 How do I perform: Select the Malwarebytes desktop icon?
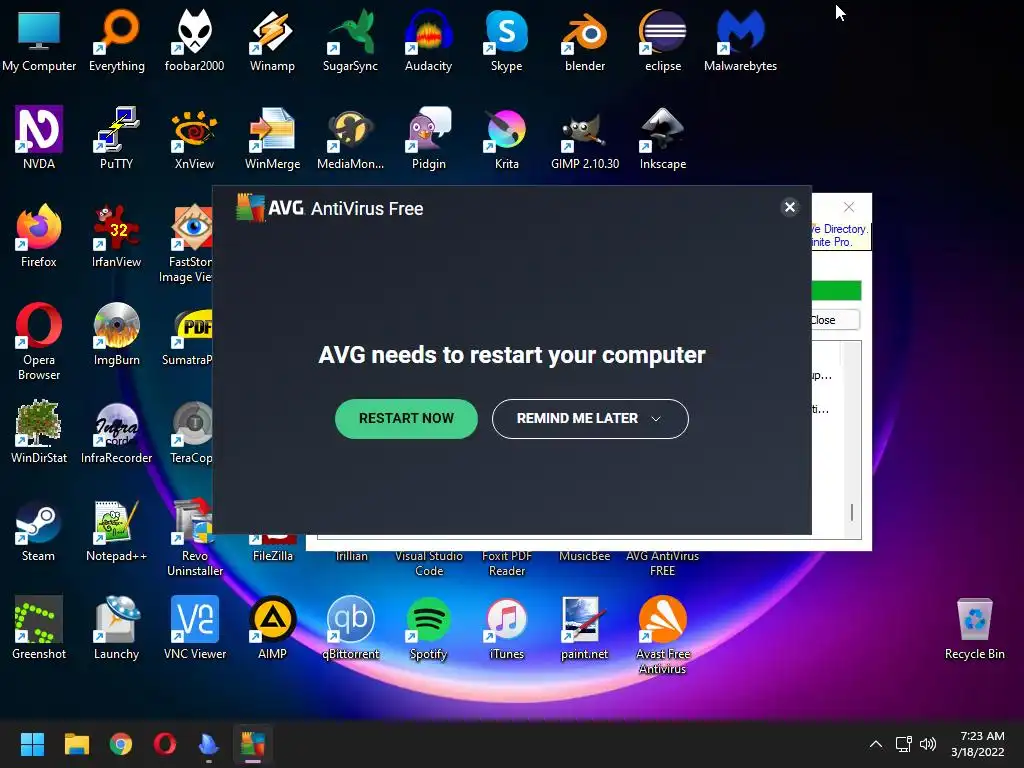coord(741,40)
